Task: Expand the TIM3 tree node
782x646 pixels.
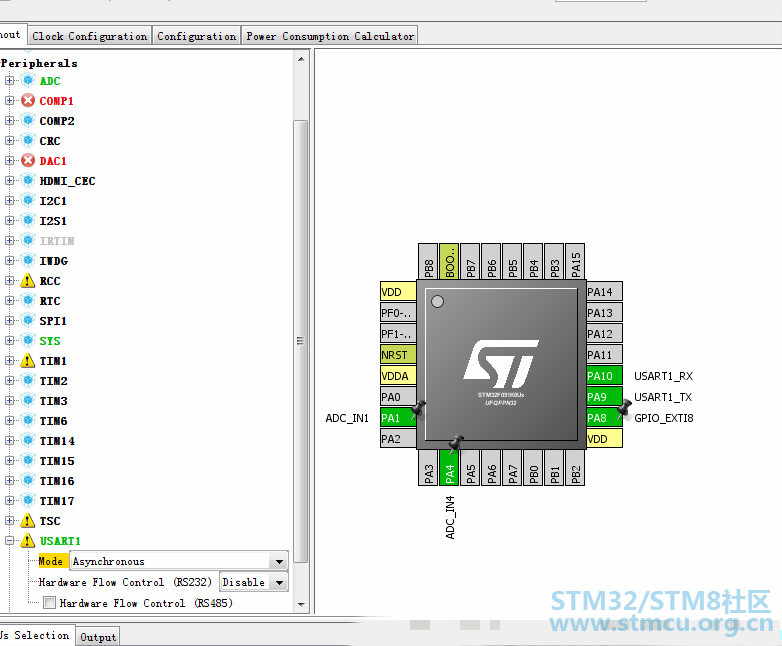Action: tap(9, 400)
